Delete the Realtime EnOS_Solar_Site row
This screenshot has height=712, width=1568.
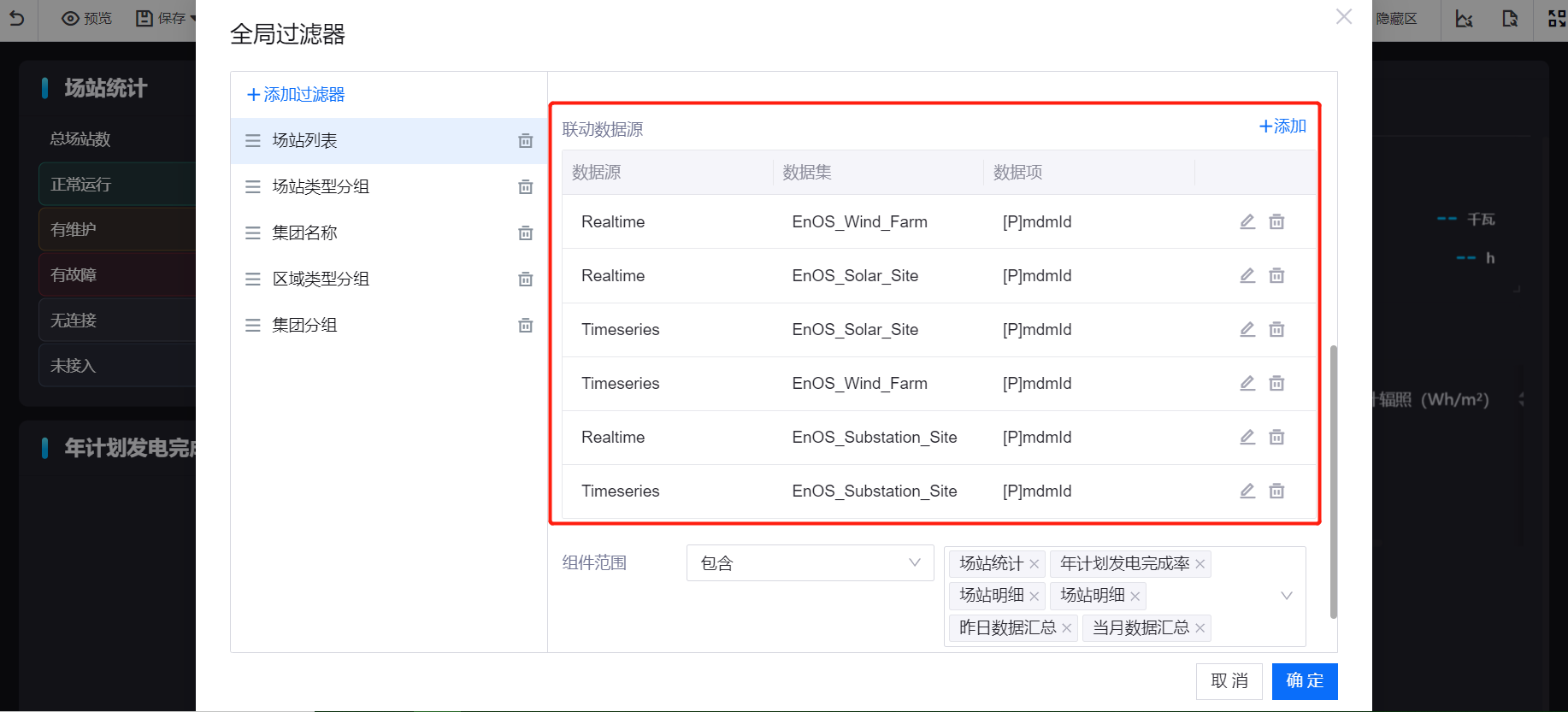(1276, 276)
